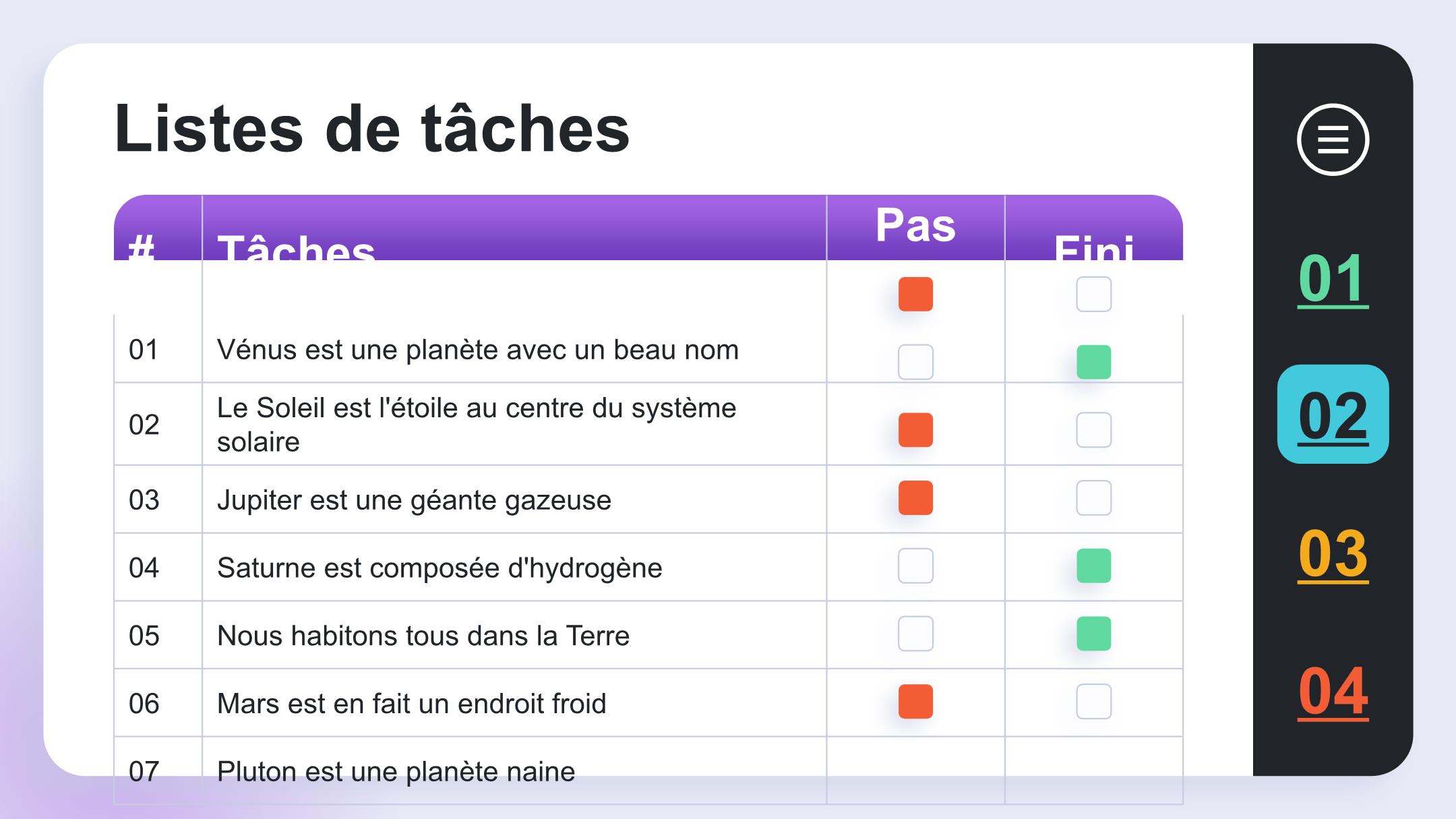Toggle green Fini box for Saturne row
The height and width of the screenshot is (819, 1456).
1093,566
